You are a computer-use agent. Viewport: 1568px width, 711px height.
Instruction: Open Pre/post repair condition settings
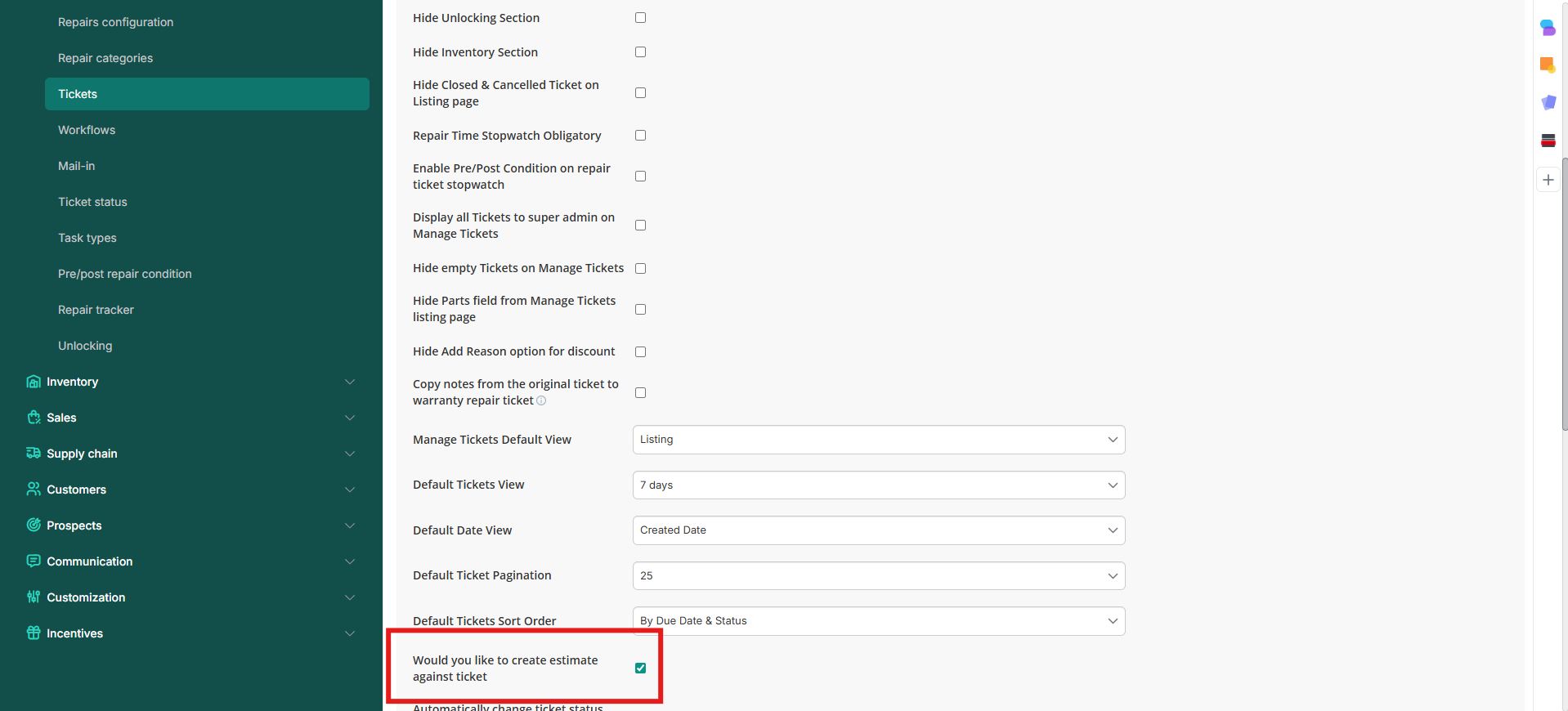click(124, 274)
